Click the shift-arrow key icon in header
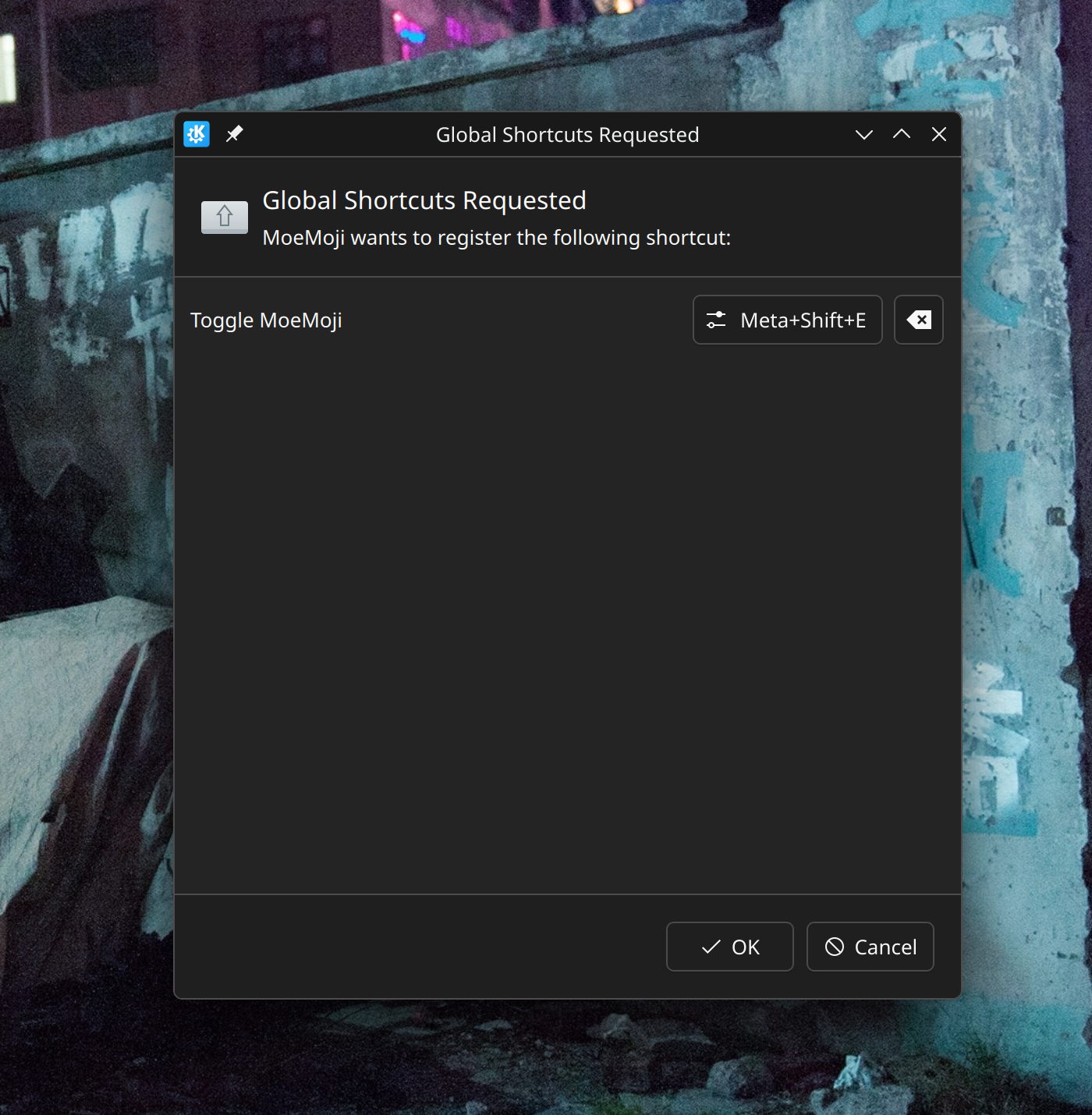Screen dimensions: 1092x1115 tap(225, 217)
